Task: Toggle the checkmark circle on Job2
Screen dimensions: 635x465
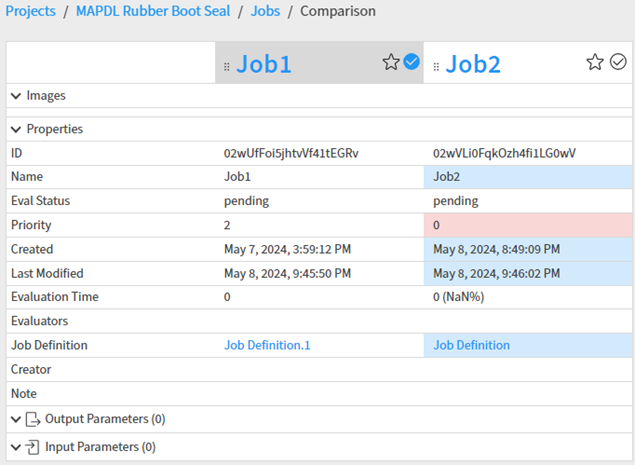Action: [x=617, y=63]
